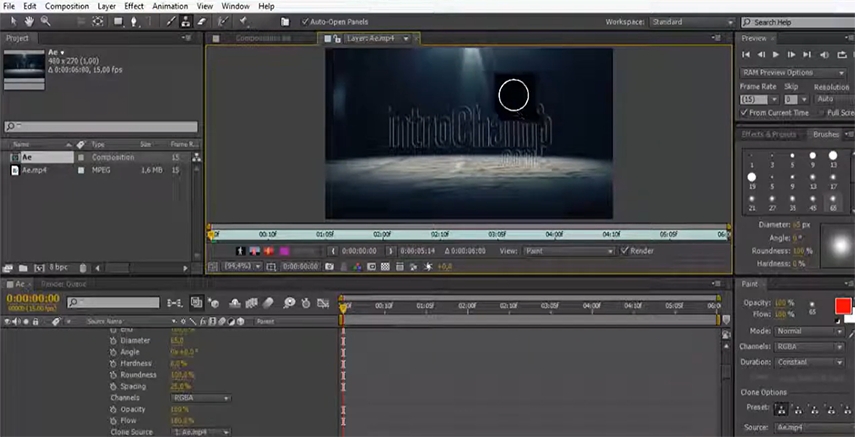
Task: Click set in point bracket button
Action: 334,251
